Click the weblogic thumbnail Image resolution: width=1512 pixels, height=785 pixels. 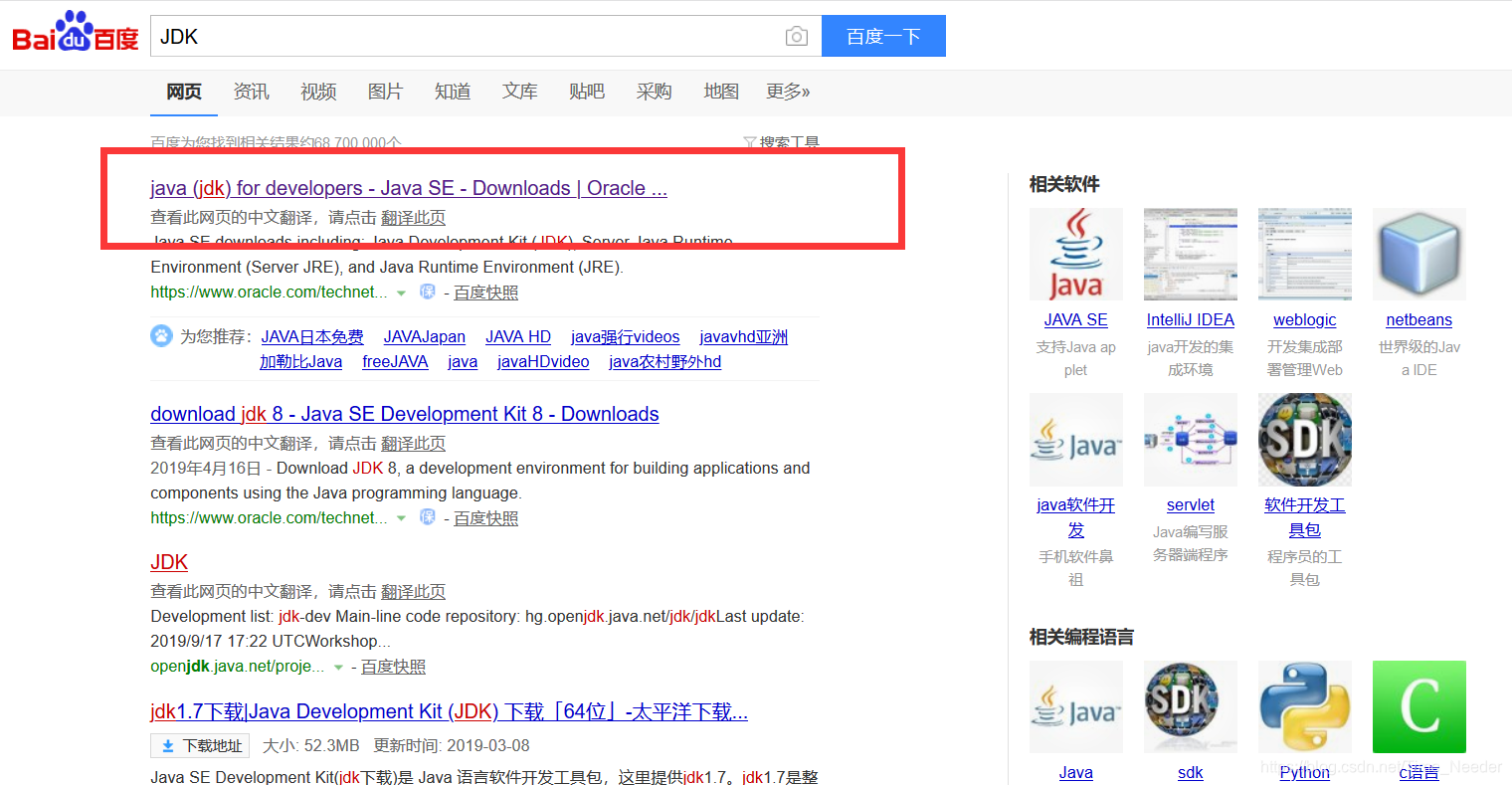tap(1305, 255)
